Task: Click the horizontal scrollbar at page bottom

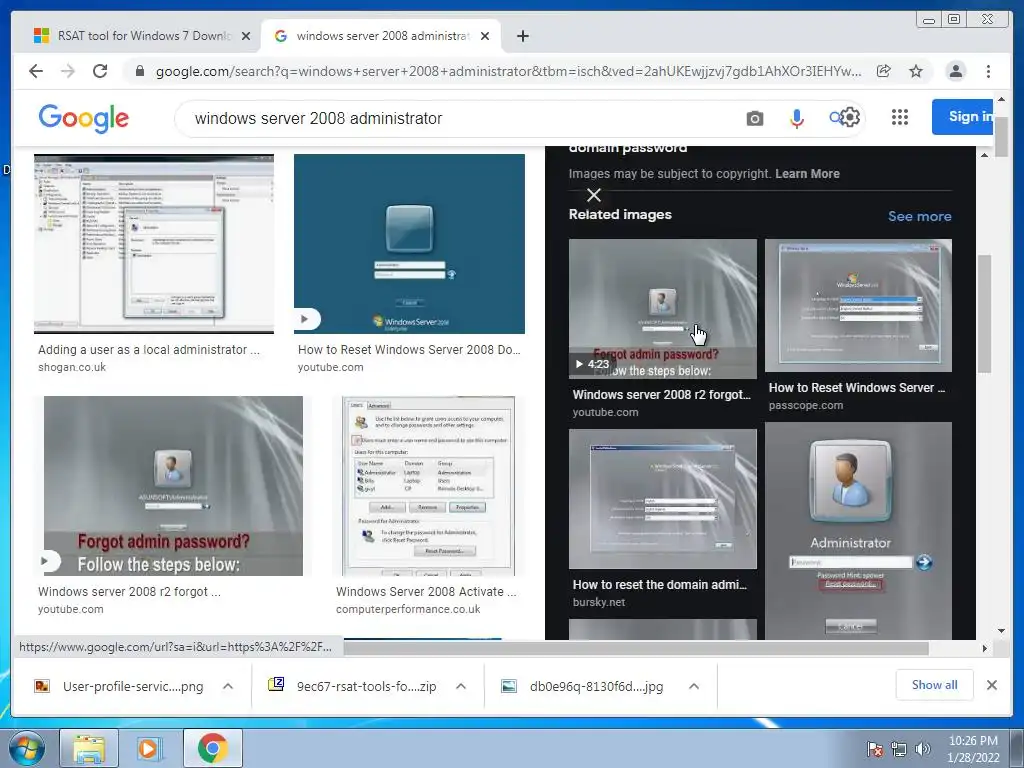Action: 636,648
